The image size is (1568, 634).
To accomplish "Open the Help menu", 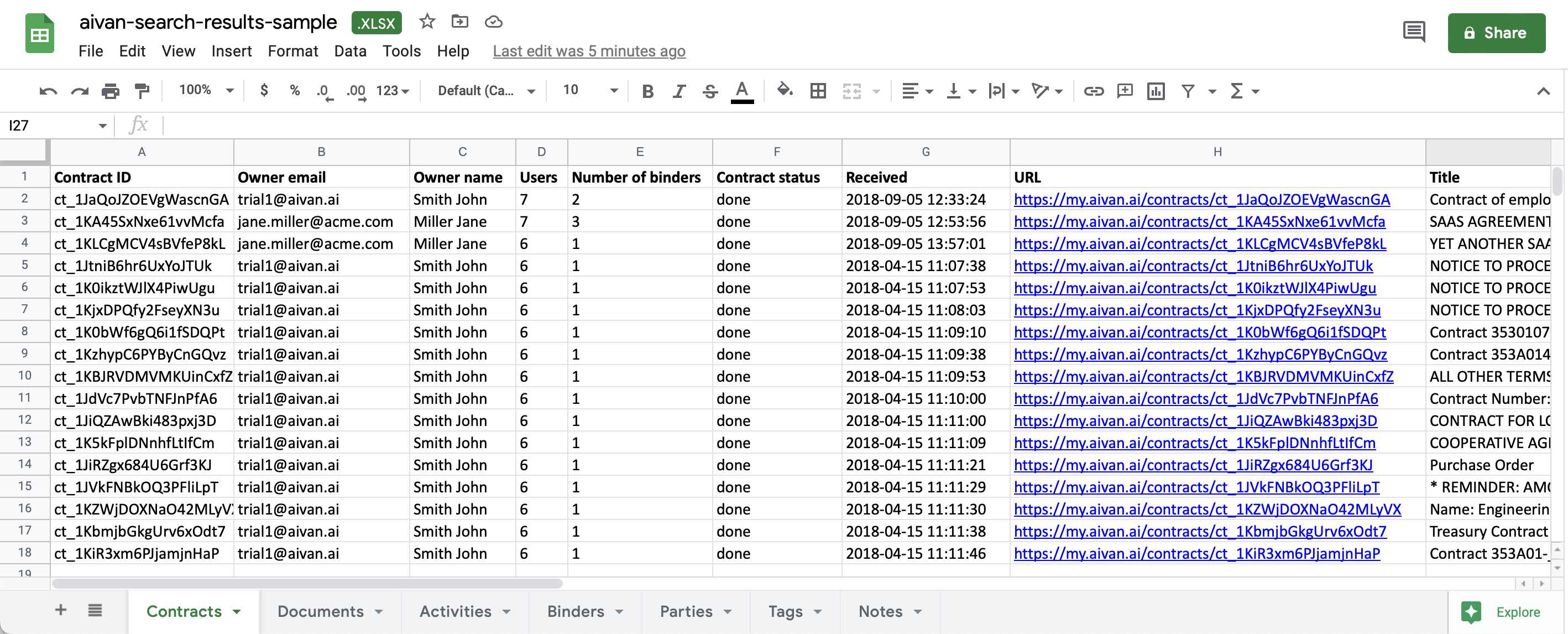I will click(453, 51).
